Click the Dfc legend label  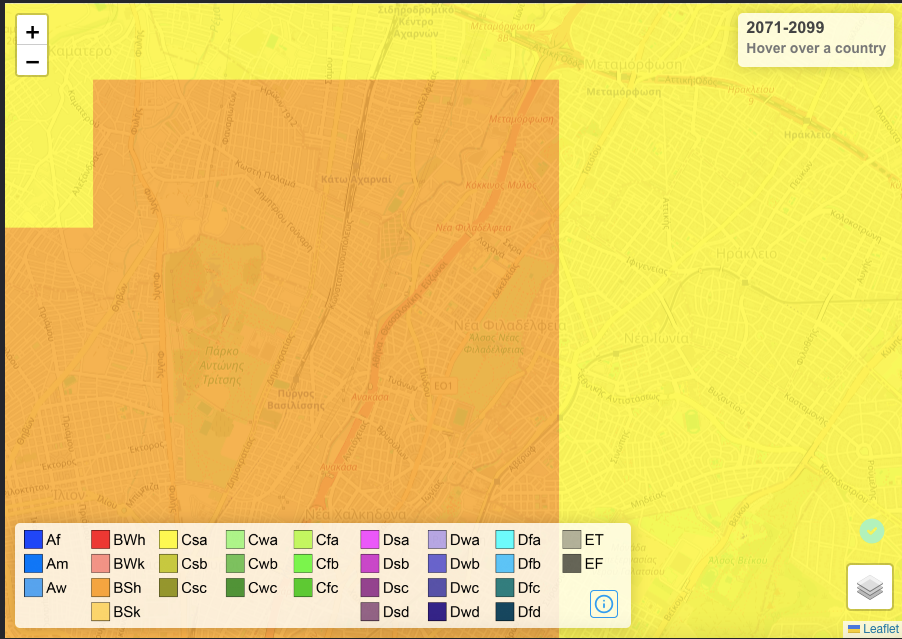click(529, 588)
